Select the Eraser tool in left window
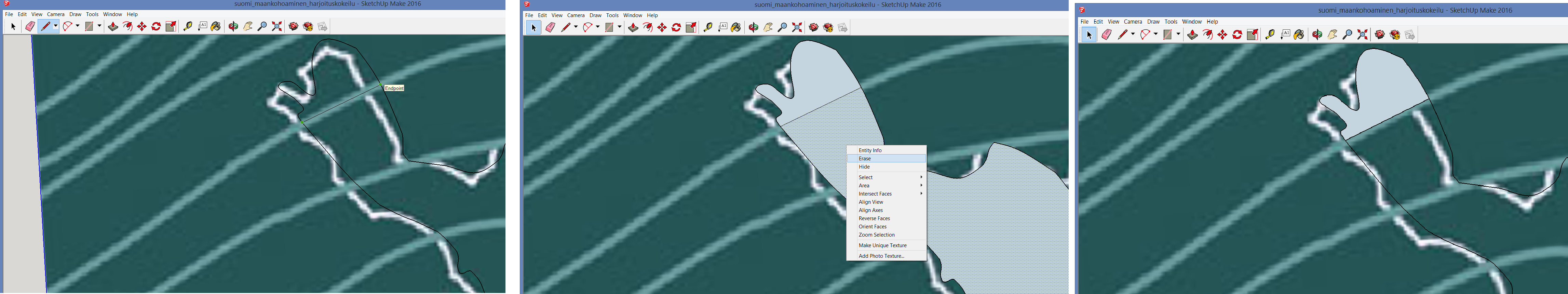The width and height of the screenshot is (1568, 294). coord(30,26)
